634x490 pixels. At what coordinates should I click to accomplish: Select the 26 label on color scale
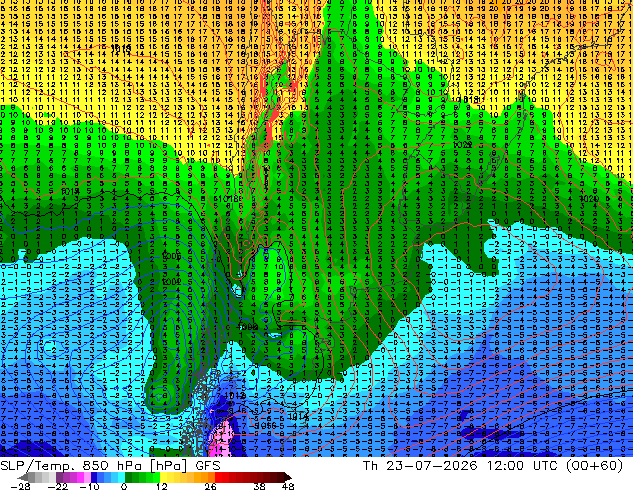pyautogui.click(x=210, y=486)
